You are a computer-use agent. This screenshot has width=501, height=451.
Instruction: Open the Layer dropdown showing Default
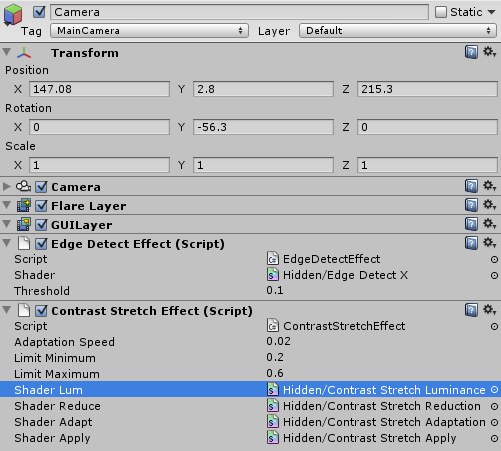(x=398, y=31)
